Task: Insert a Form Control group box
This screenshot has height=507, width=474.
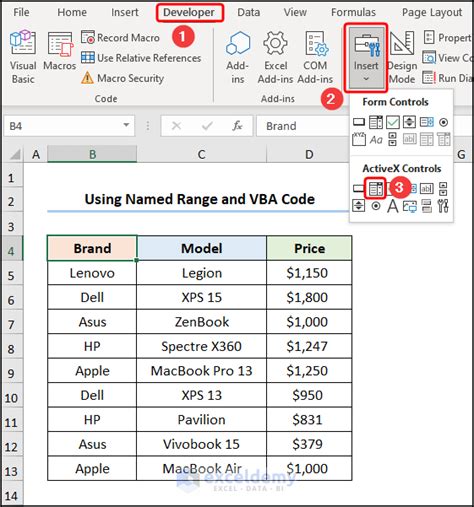Action: [x=359, y=139]
